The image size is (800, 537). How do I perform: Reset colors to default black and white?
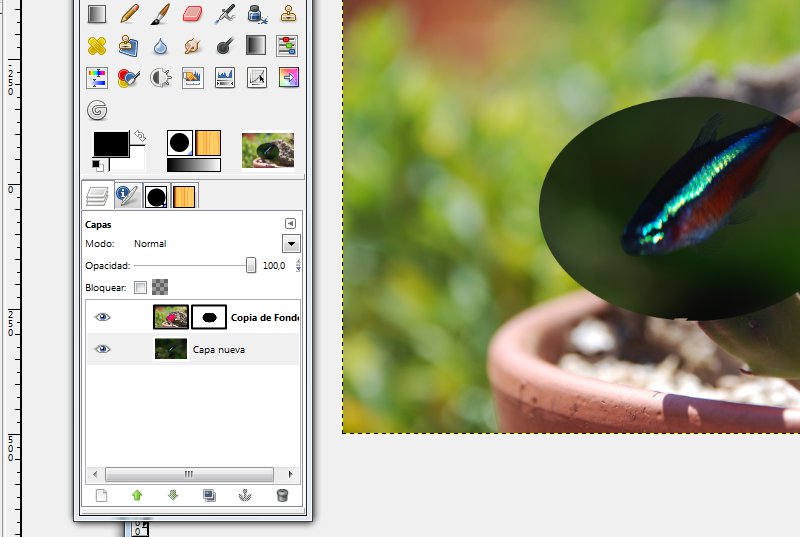tap(97, 165)
